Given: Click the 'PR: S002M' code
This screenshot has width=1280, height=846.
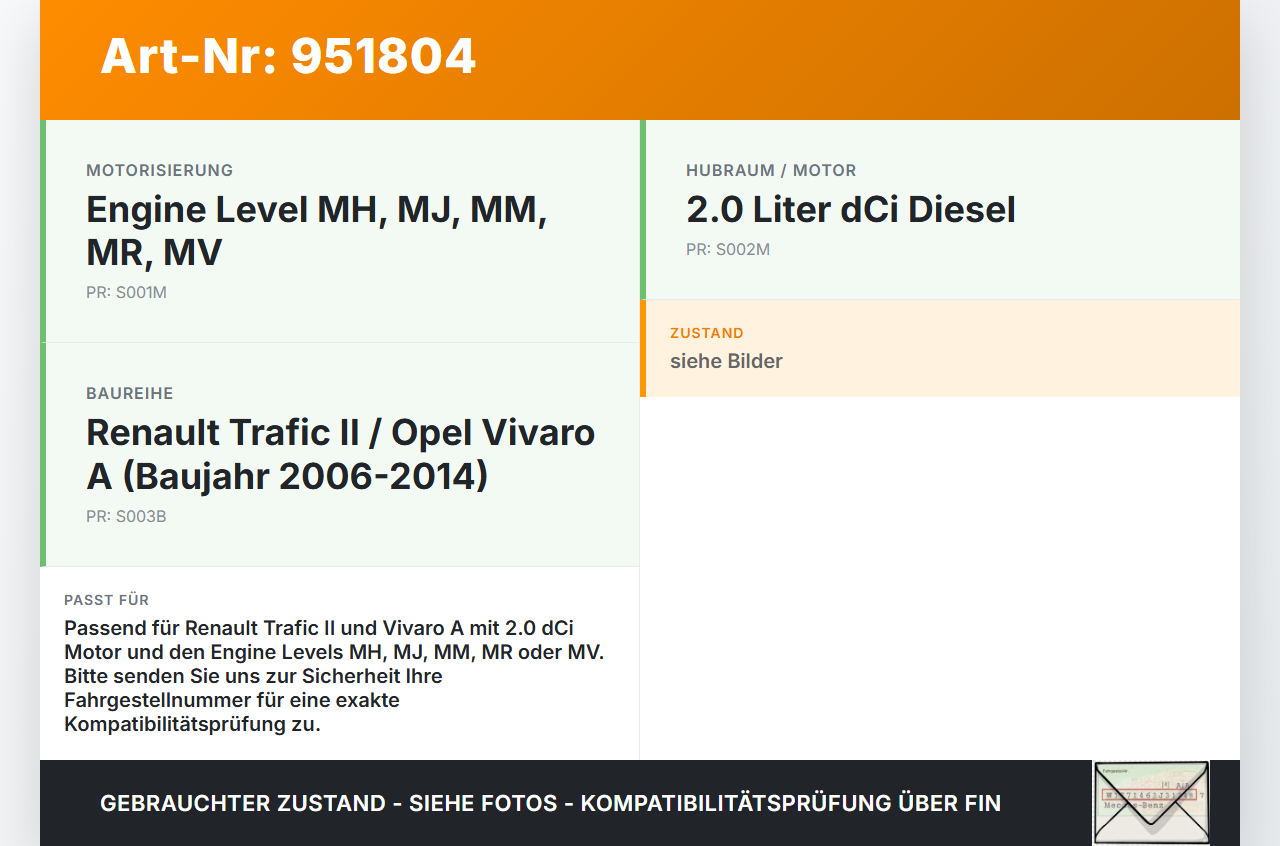Looking at the screenshot, I should click(728, 249).
